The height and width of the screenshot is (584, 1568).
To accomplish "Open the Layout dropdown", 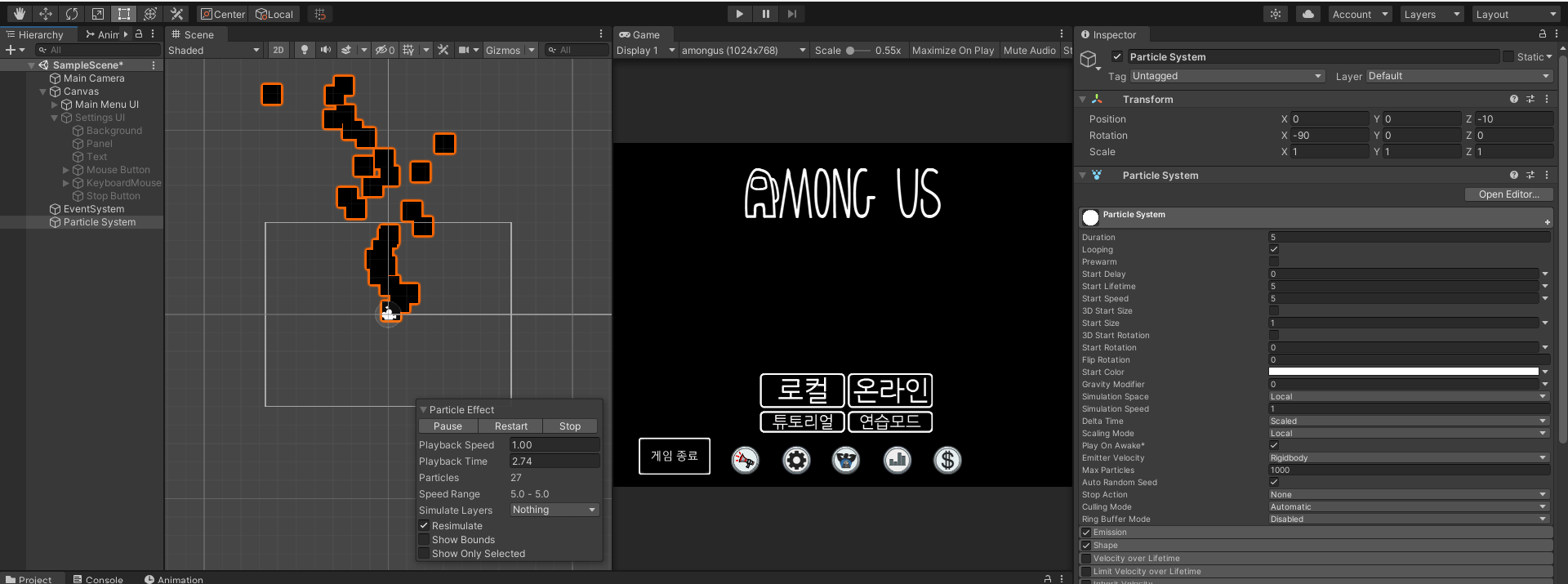I will [x=1517, y=14].
